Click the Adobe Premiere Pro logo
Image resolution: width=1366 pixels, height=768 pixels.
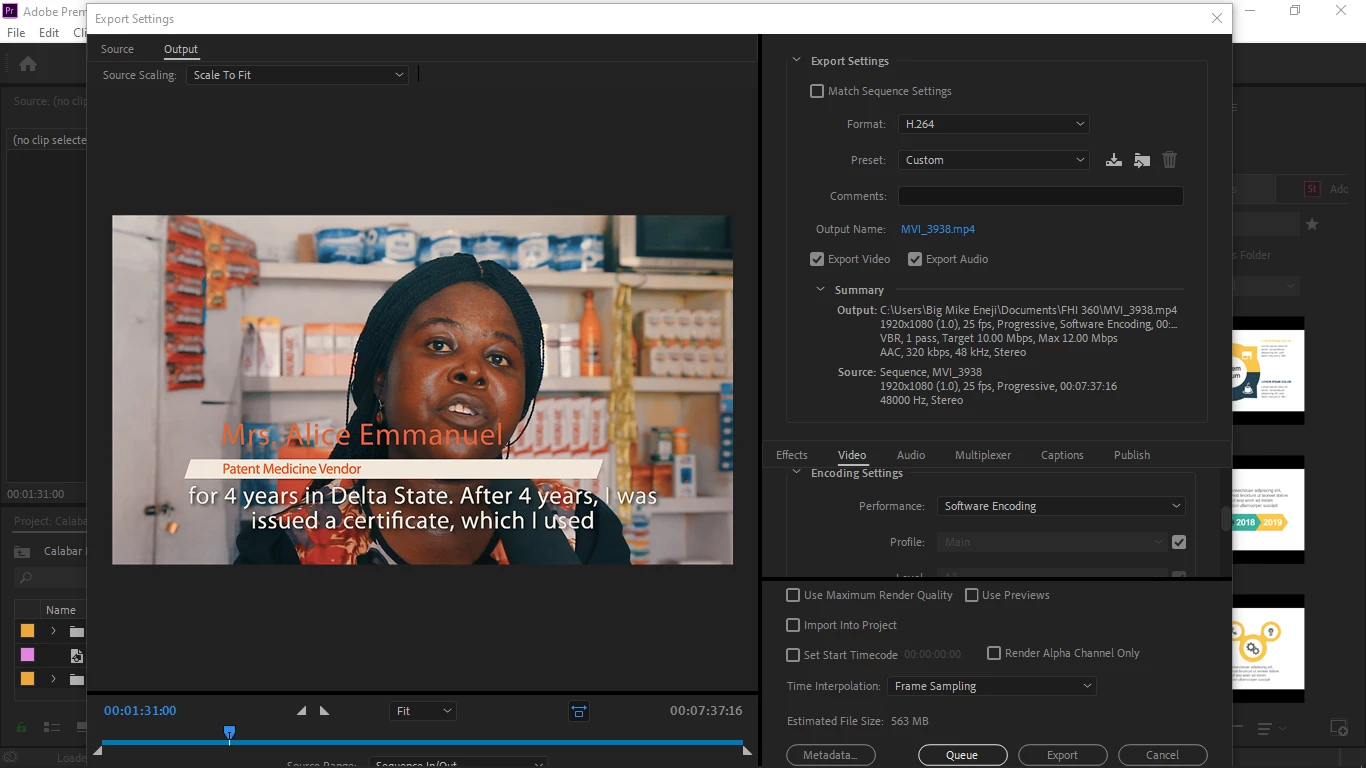[x=10, y=11]
